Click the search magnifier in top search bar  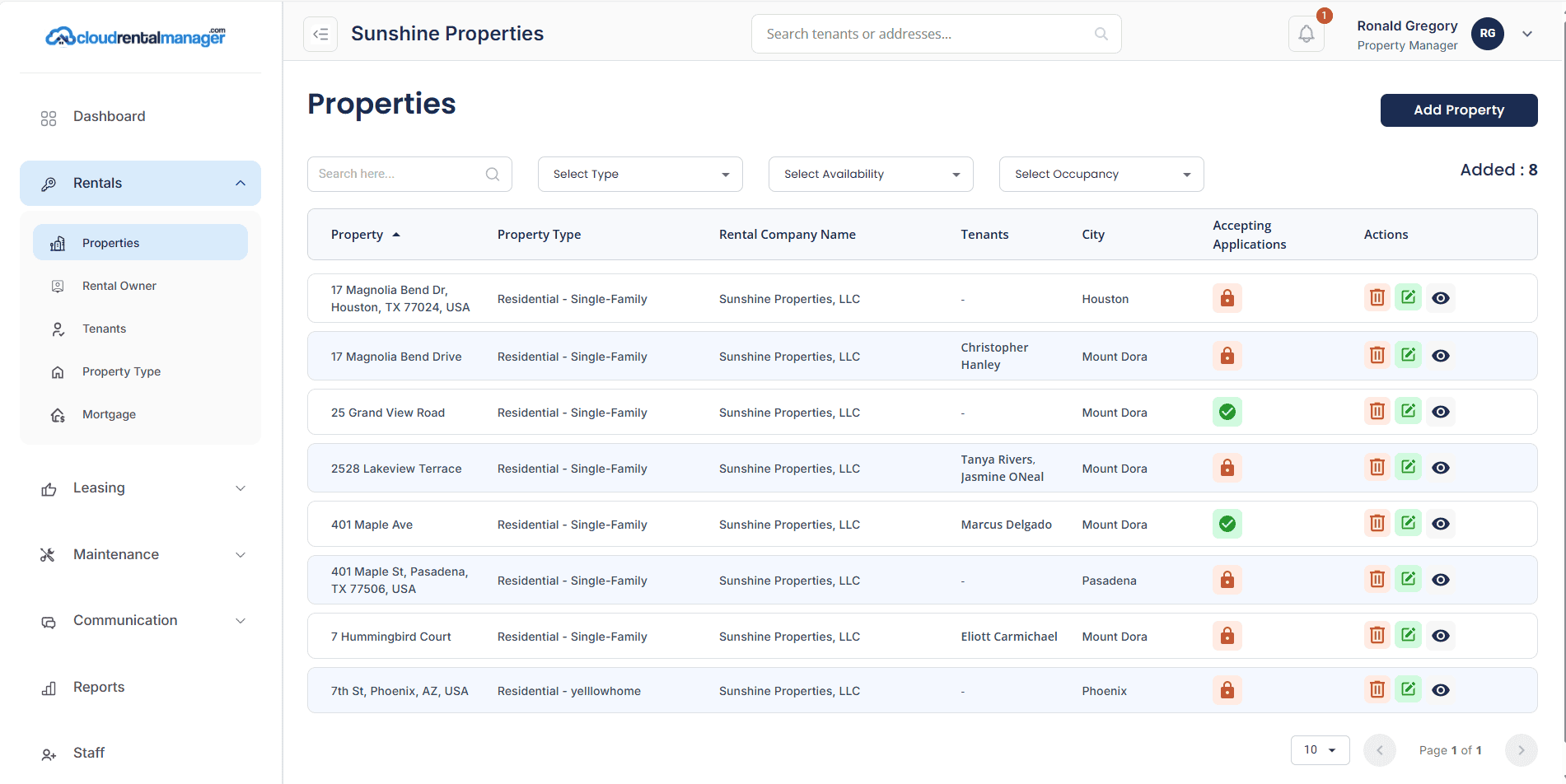(1101, 34)
